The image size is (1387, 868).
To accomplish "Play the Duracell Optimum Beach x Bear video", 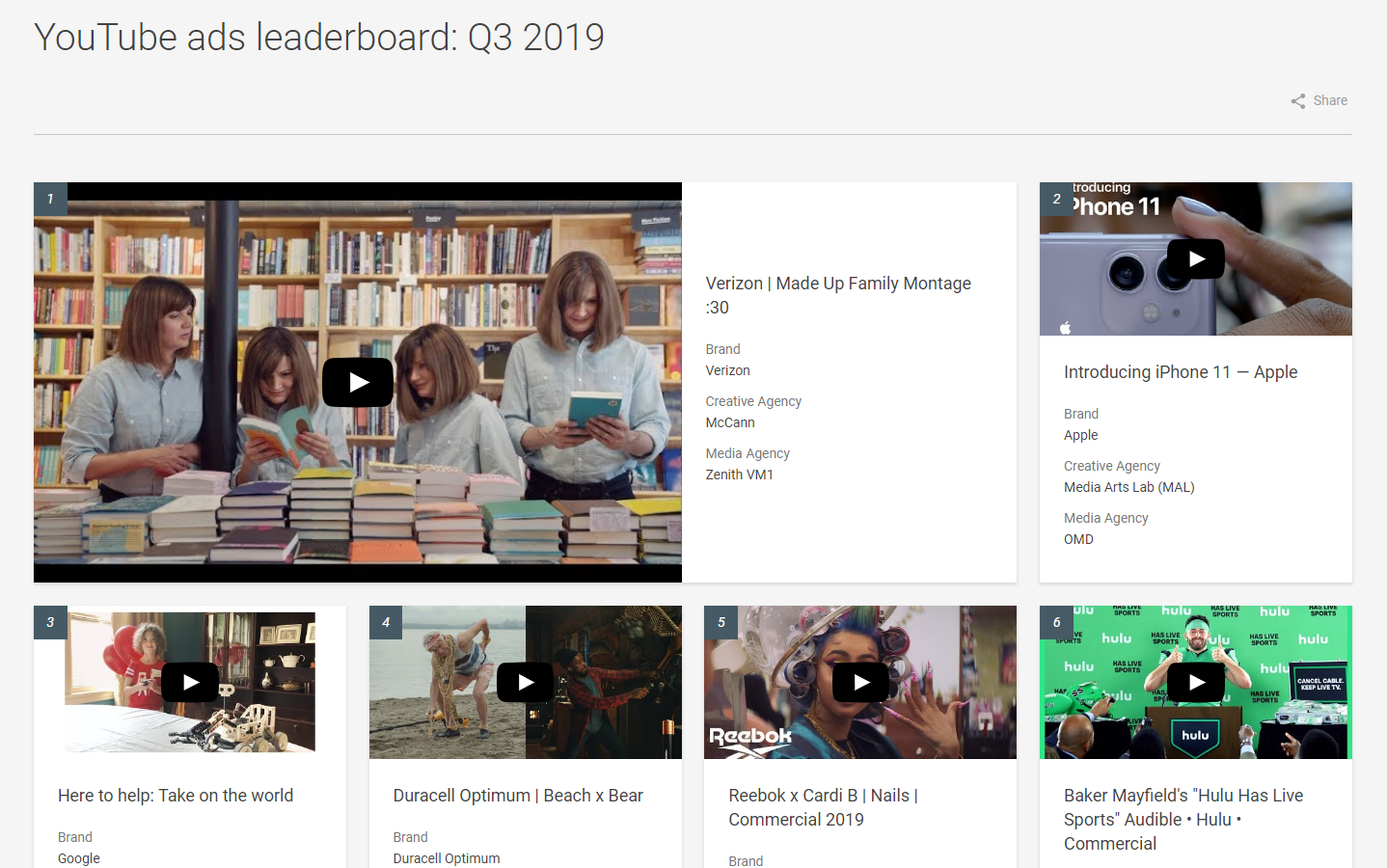I will [x=526, y=682].
